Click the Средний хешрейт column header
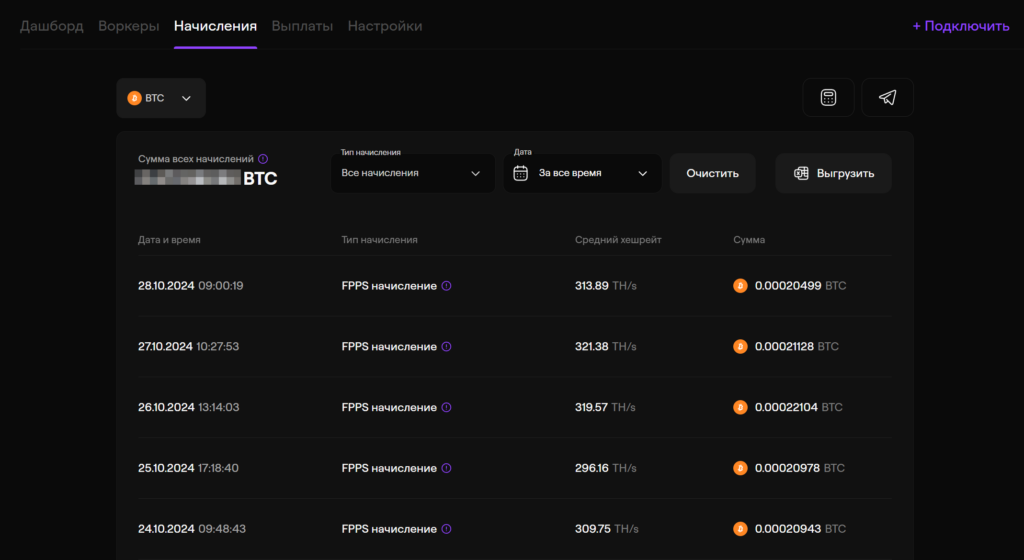1024x560 pixels. (x=618, y=240)
